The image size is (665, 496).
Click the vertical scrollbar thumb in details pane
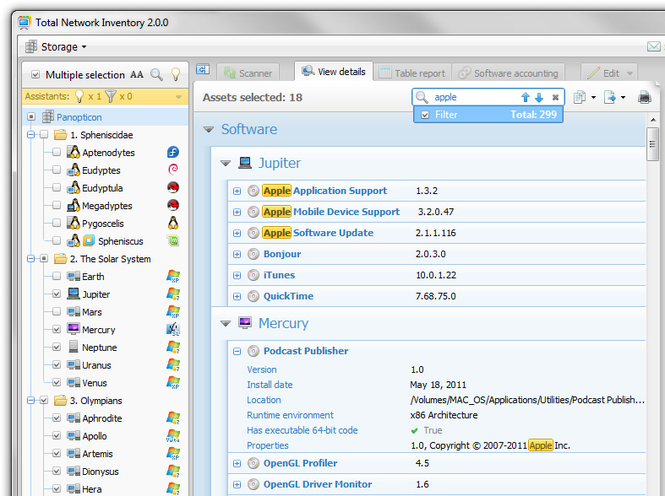(x=652, y=144)
